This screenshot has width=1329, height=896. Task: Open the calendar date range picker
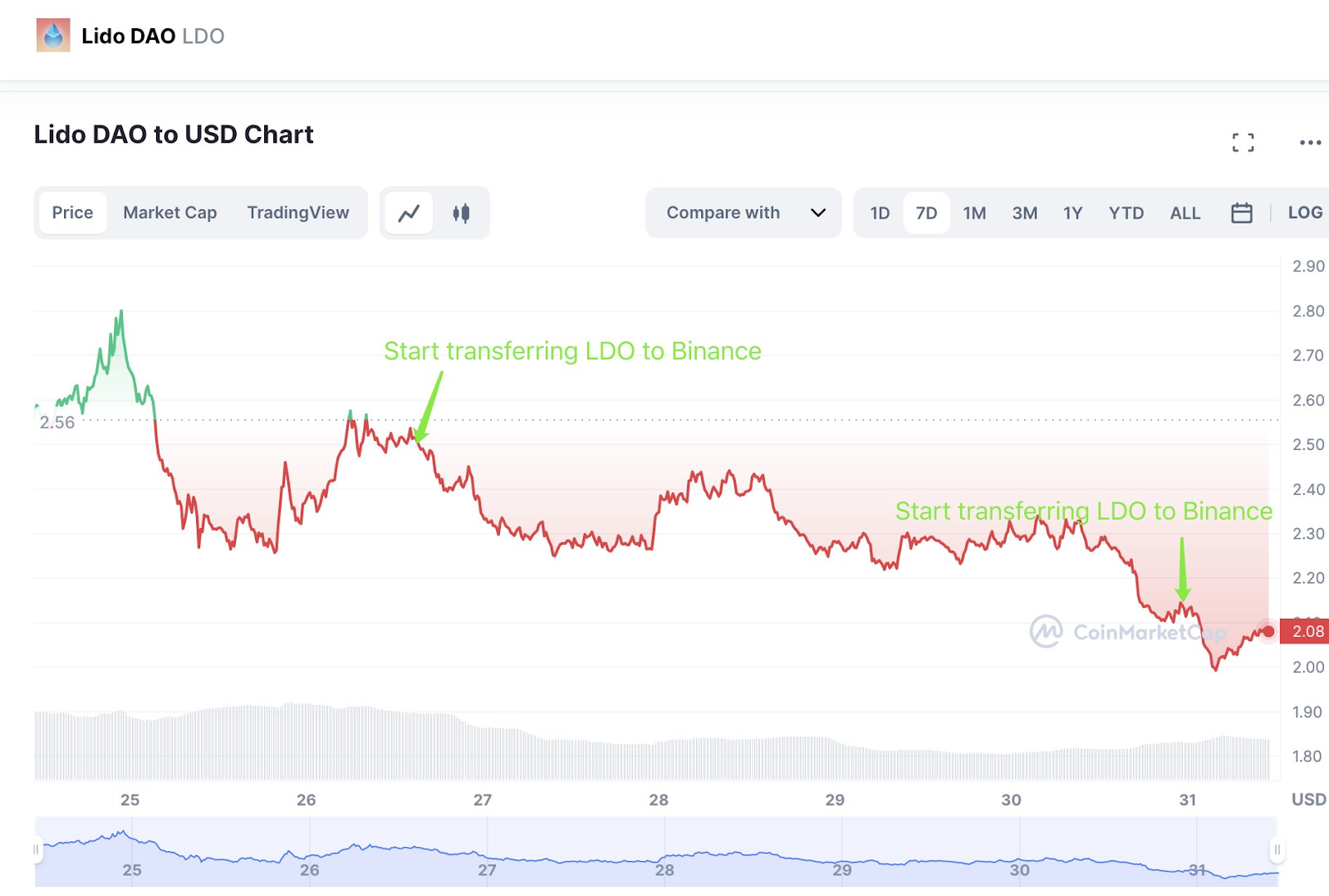tap(1241, 213)
